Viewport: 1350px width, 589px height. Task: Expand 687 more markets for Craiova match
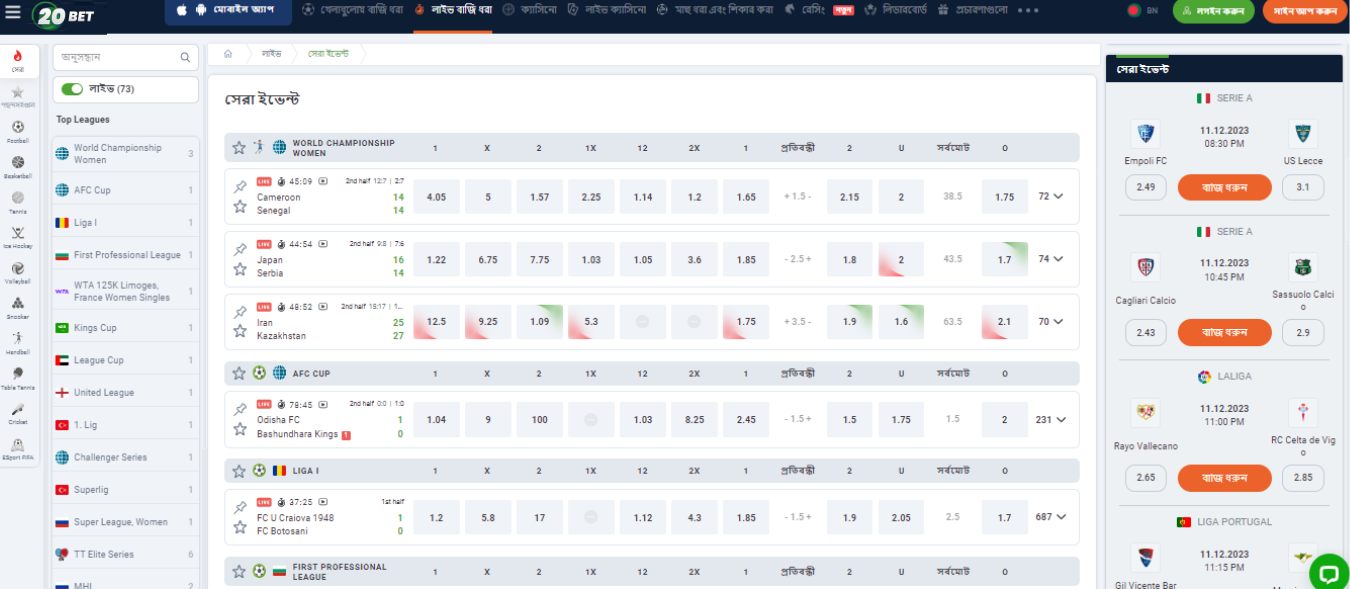1051,517
